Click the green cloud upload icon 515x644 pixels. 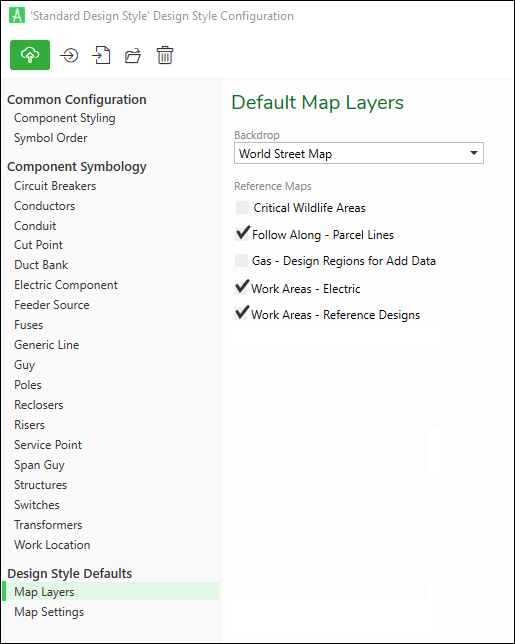pos(30,55)
